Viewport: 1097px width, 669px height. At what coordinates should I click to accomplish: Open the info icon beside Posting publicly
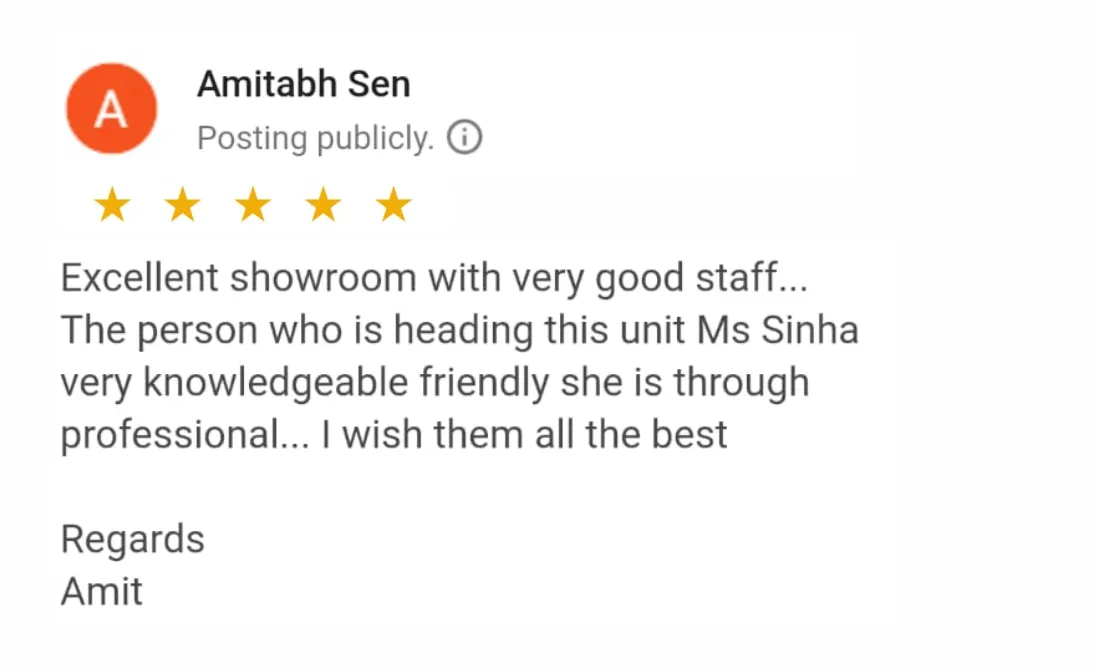(x=465, y=137)
